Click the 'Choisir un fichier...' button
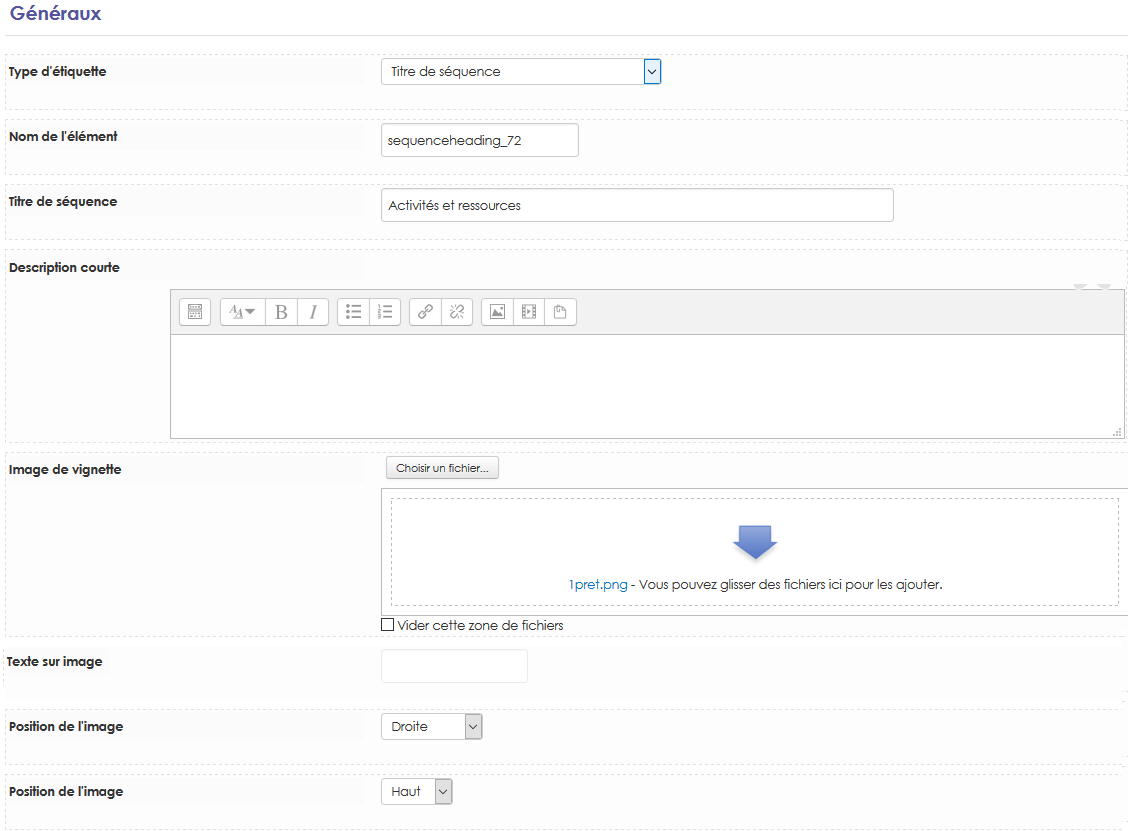This screenshot has height=831, width=1128. point(441,468)
